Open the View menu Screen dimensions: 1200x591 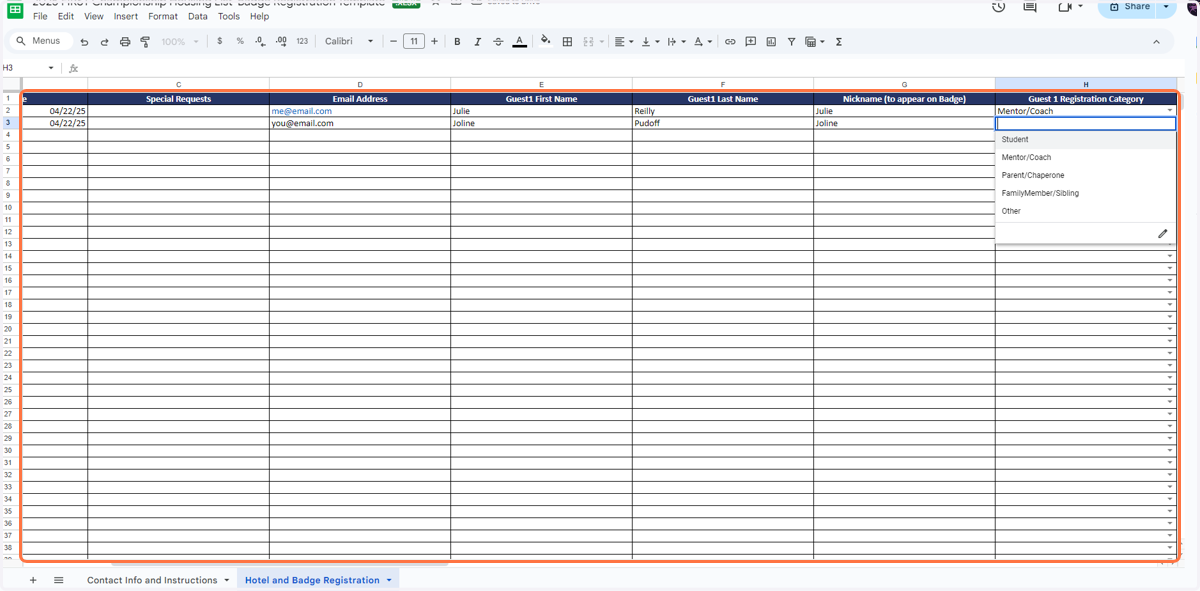pyautogui.click(x=94, y=17)
